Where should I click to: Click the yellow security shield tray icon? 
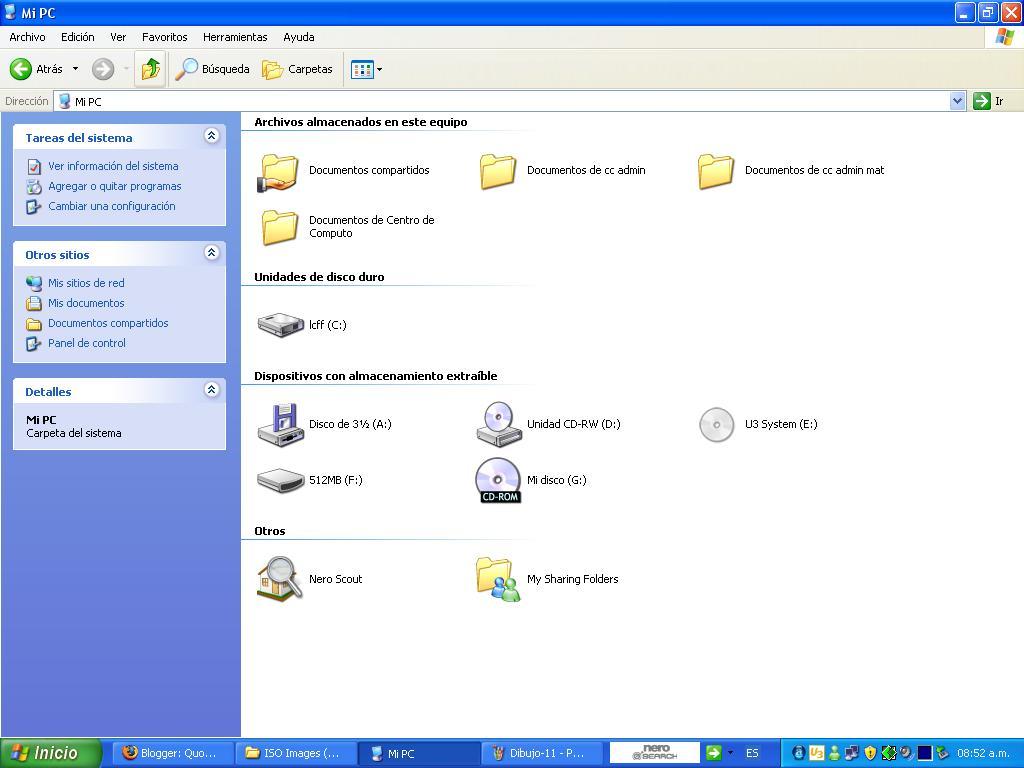click(x=870, y=753)
